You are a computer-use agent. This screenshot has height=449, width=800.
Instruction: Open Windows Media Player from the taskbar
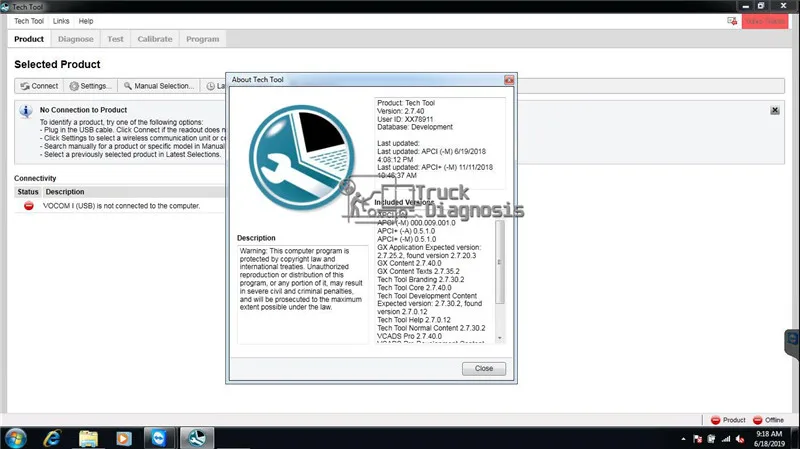tap(123, 438)
